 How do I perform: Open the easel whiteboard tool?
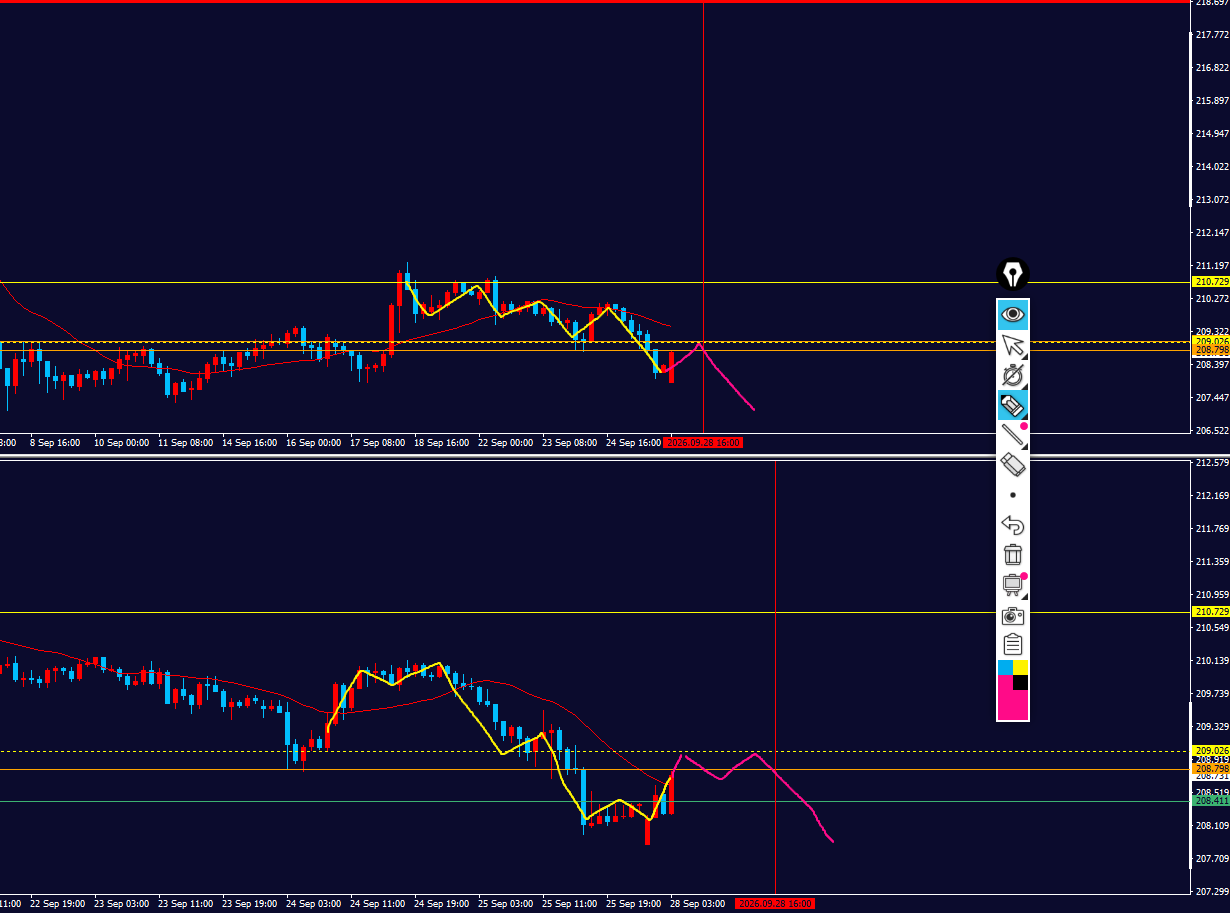coord(1013,585)
